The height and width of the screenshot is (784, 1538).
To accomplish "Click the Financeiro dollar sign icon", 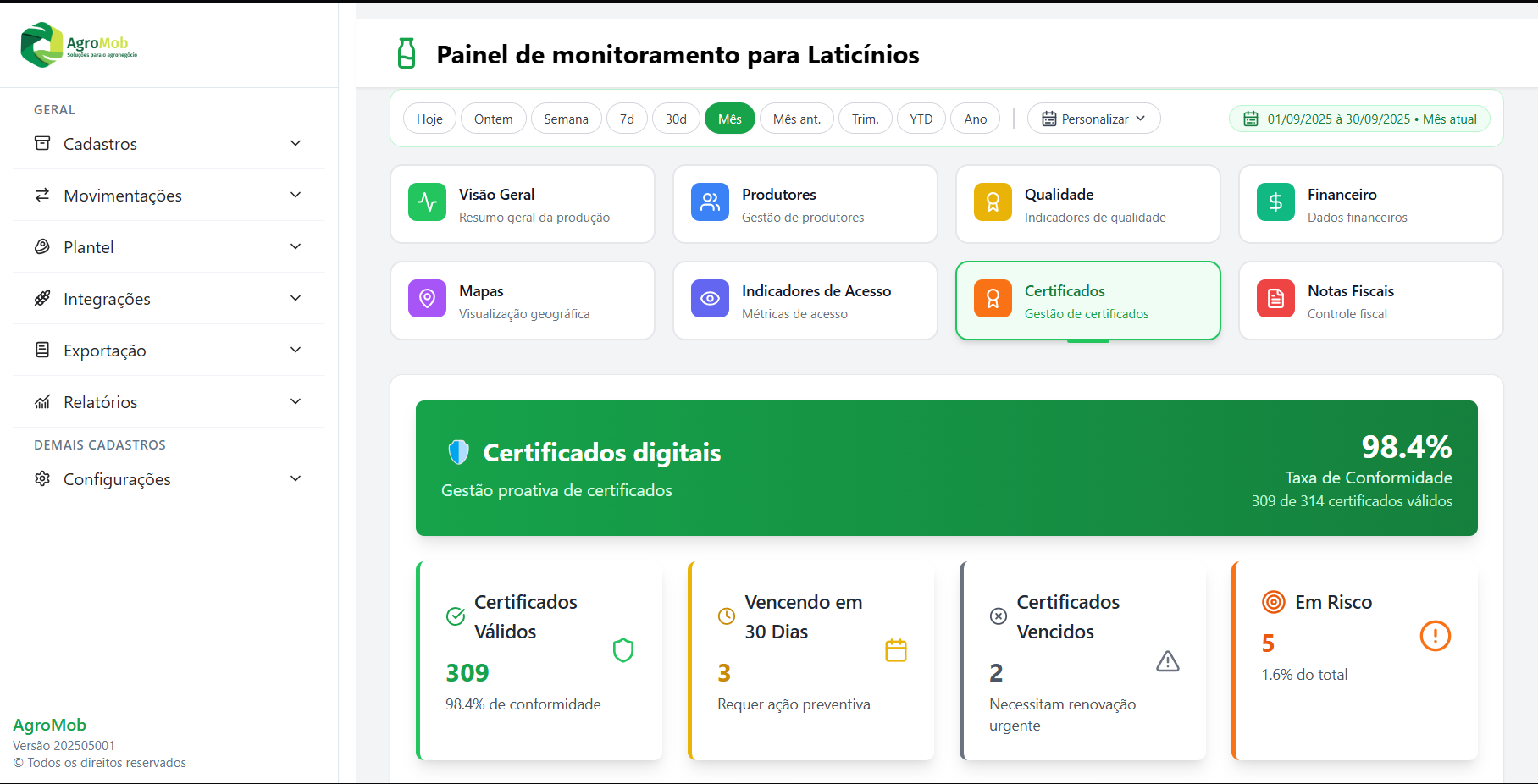I will tap(1275, 202).
